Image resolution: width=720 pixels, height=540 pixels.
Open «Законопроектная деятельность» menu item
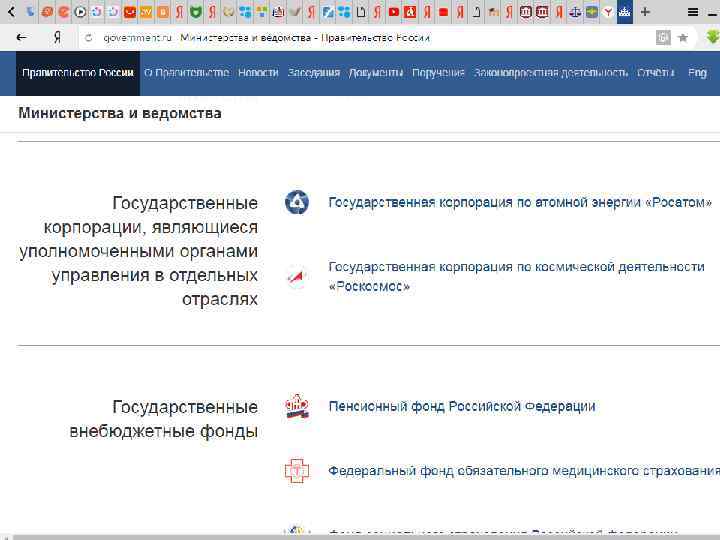click(551, 73)
